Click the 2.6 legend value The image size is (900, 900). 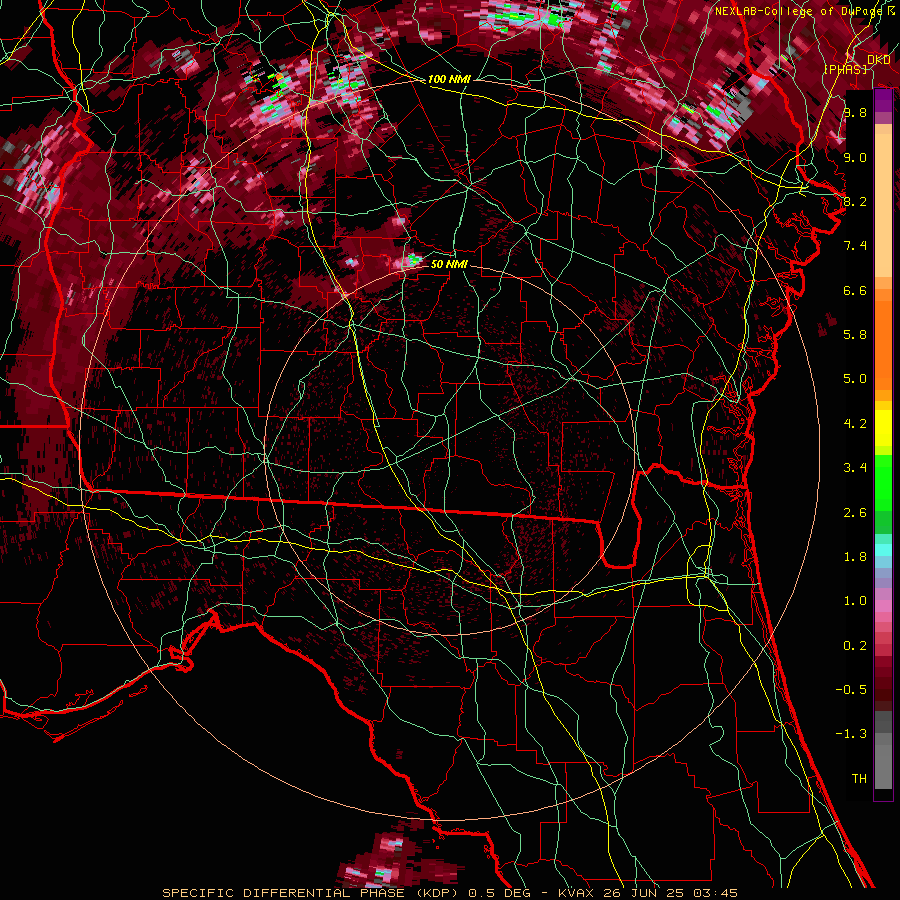pos(855,513)
